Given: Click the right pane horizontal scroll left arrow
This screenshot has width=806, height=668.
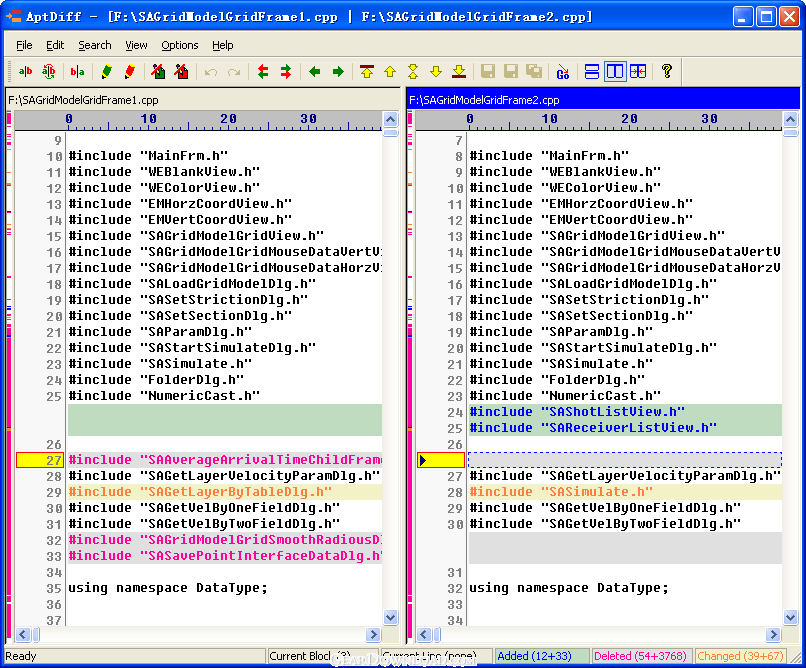Looking at the screenshot, I should click(424, 635).
